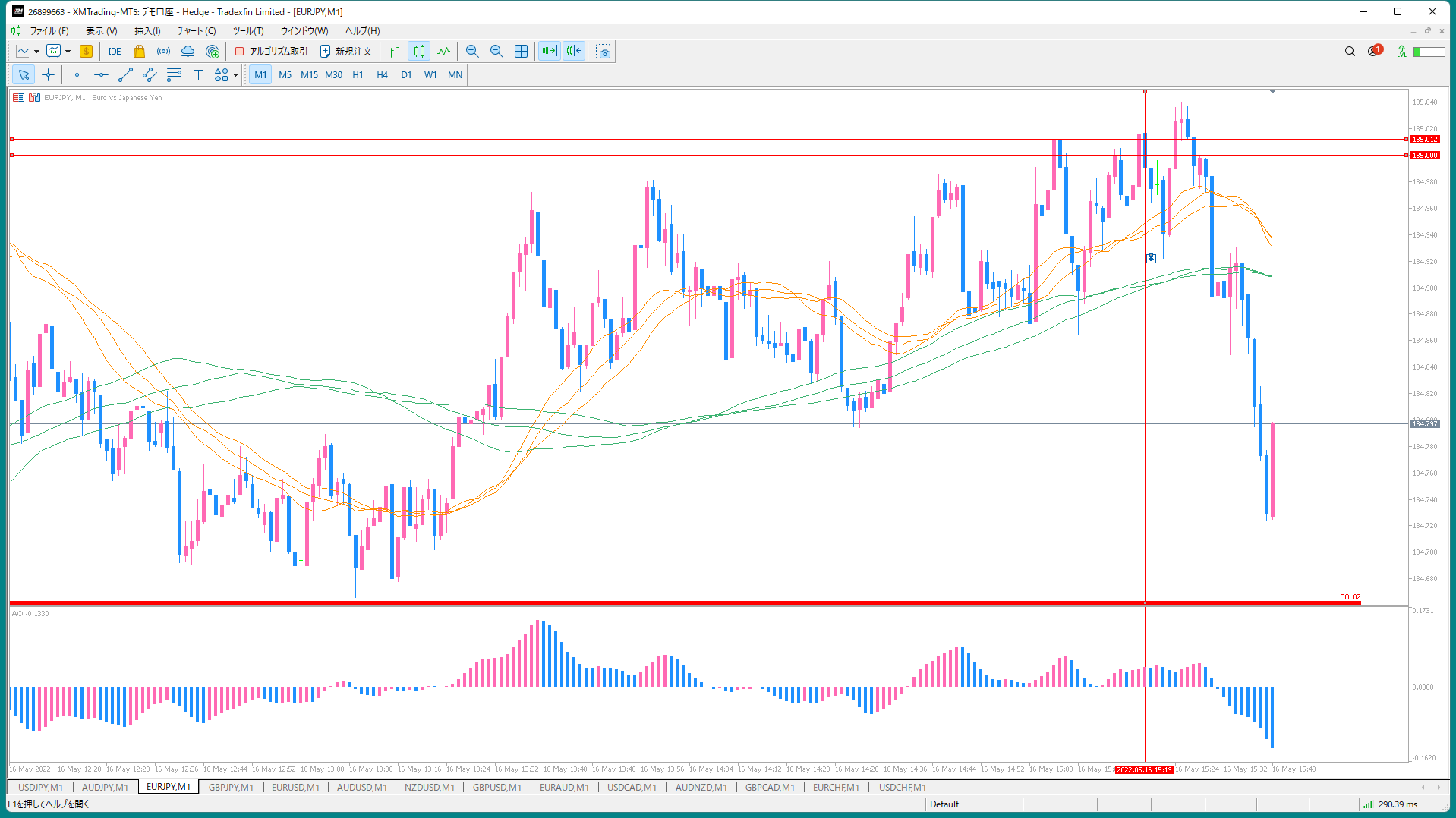The width and height of the screenshot is (1456, 818).
Task: Open the 挿入 (I) menu
Action: coord(147,31)
